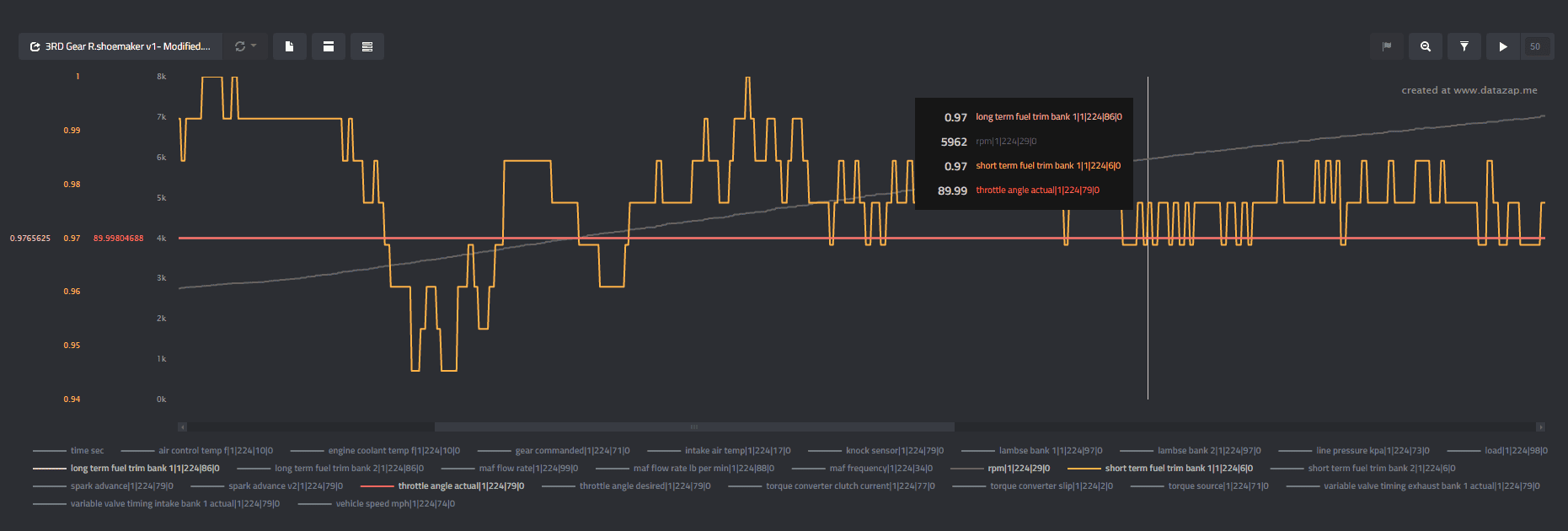Viewport: 1568px width, 531px height.
Task: Hide the 'short term fuel trim bank 1' series
Action: coord(1160,469)
